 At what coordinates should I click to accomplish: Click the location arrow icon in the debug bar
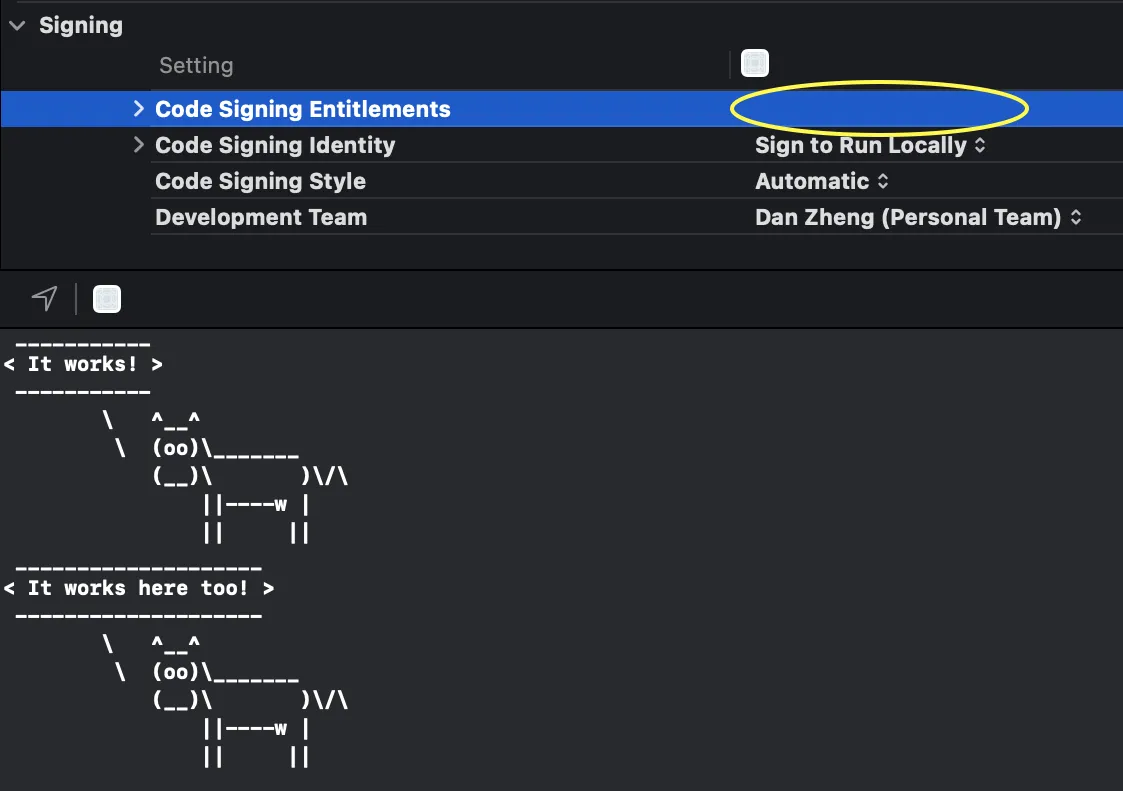click(x=44, y=298)
